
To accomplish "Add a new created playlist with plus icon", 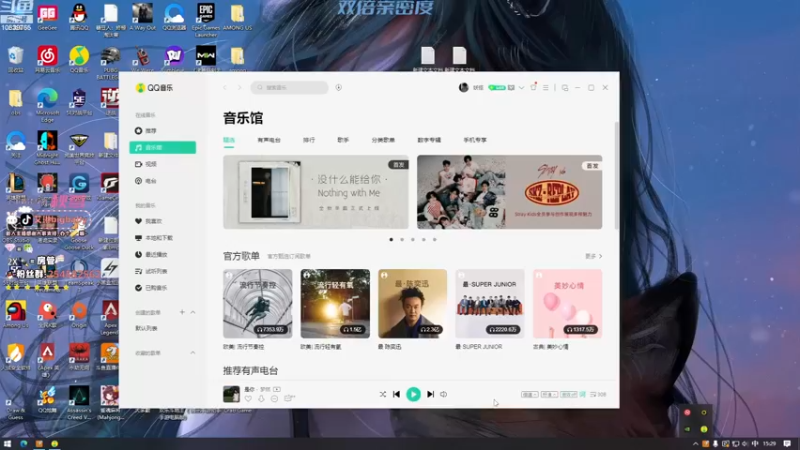I will (182, 312).
